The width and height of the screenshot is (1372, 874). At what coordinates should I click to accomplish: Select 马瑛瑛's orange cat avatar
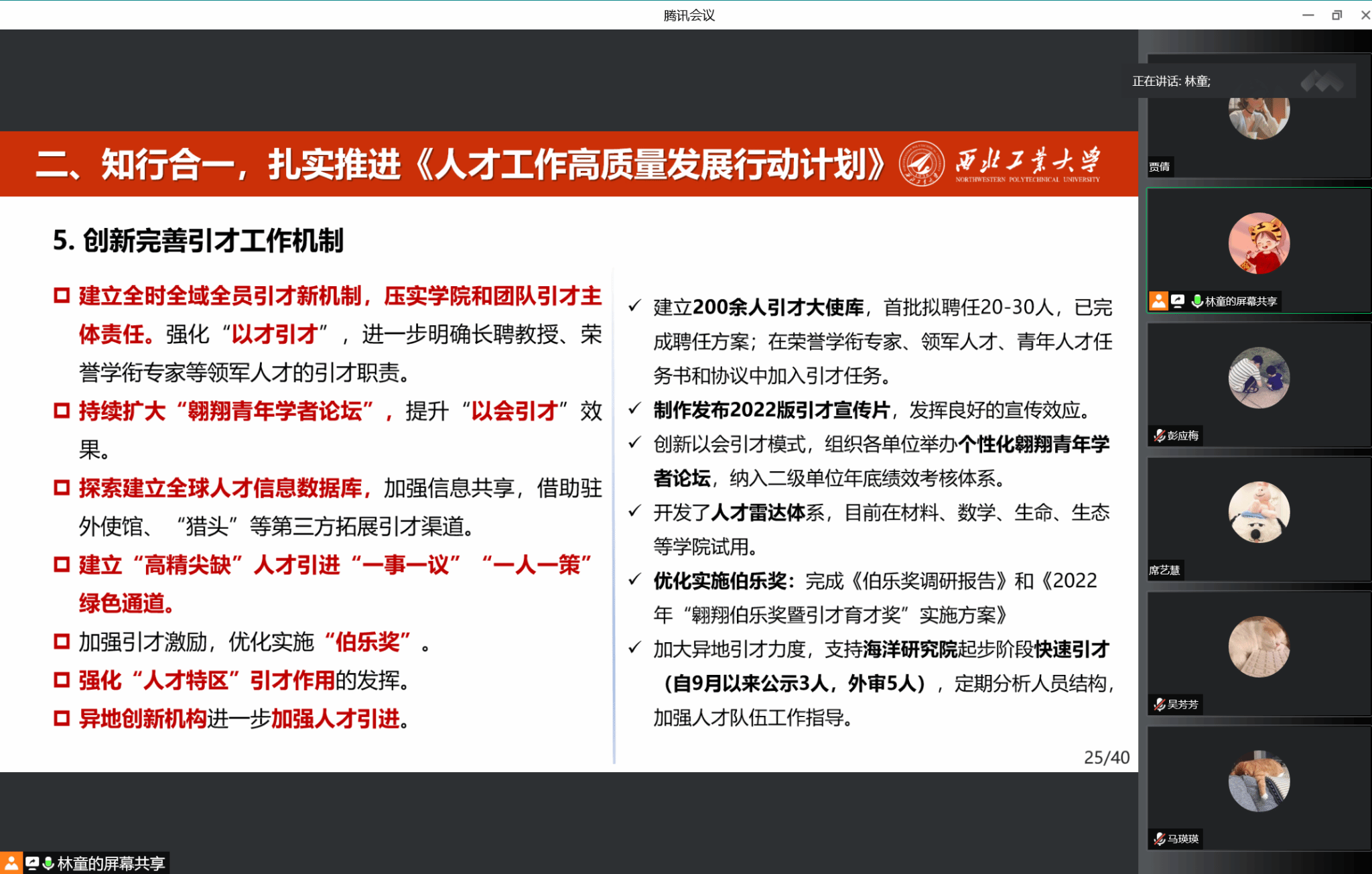tap(1259, 781)
